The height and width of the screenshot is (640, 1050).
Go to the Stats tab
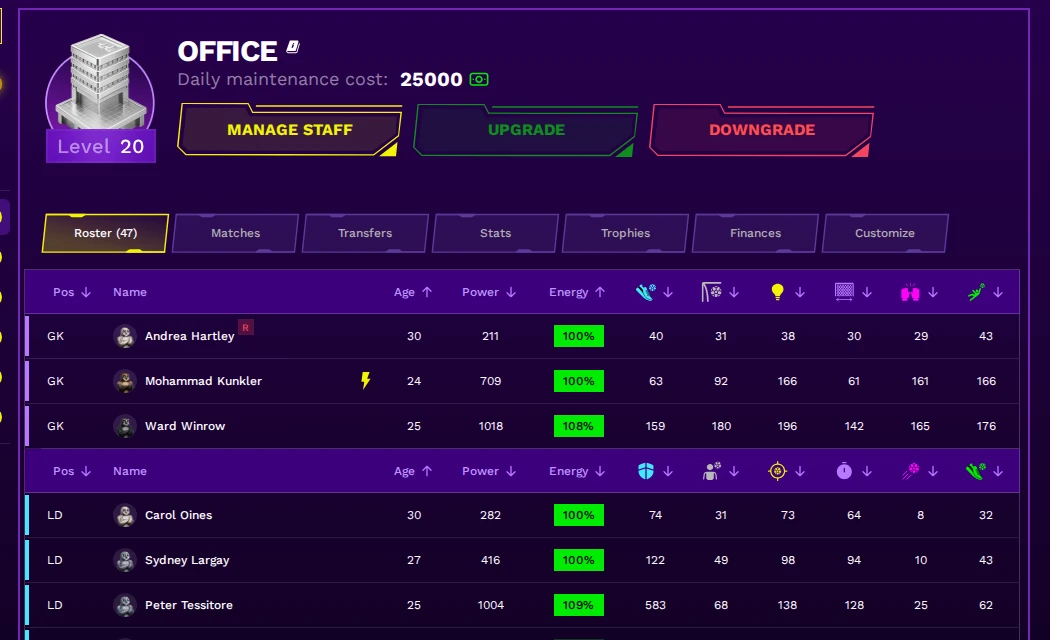(x=495, y=233)
